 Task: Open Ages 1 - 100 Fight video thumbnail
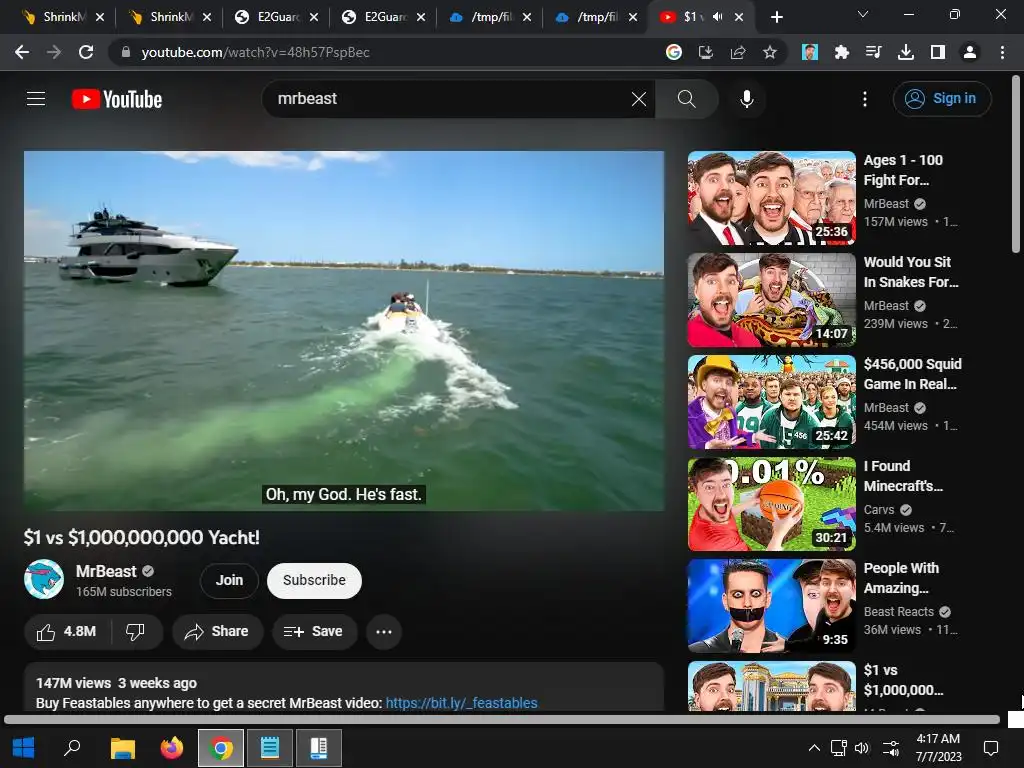(x=771, y=198)
